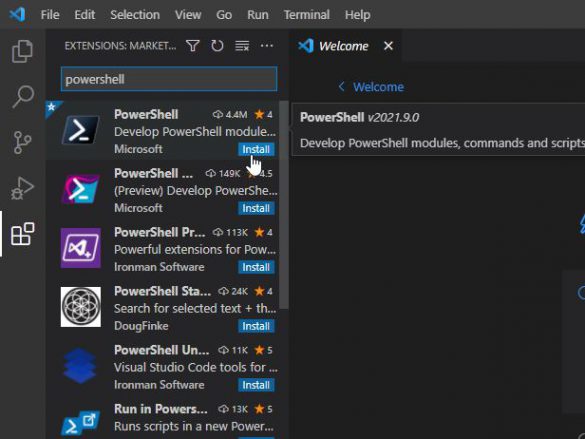This screenshot has height=439, width=585.
Task: Refresh the extensions list
Action: [x=217, y=46]
